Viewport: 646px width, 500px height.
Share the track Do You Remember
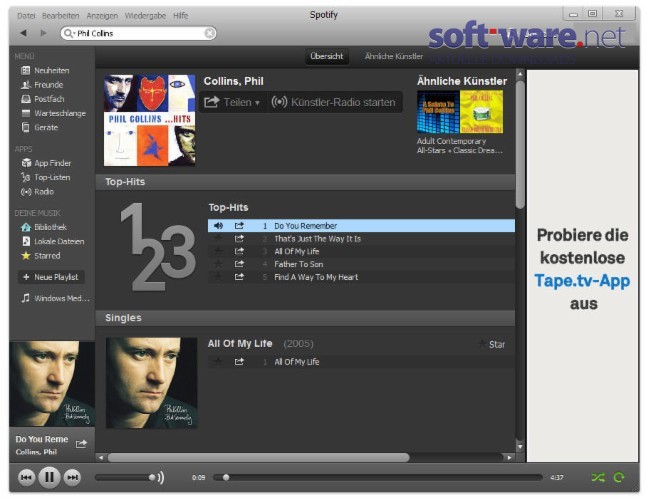[x=239, y=226]
